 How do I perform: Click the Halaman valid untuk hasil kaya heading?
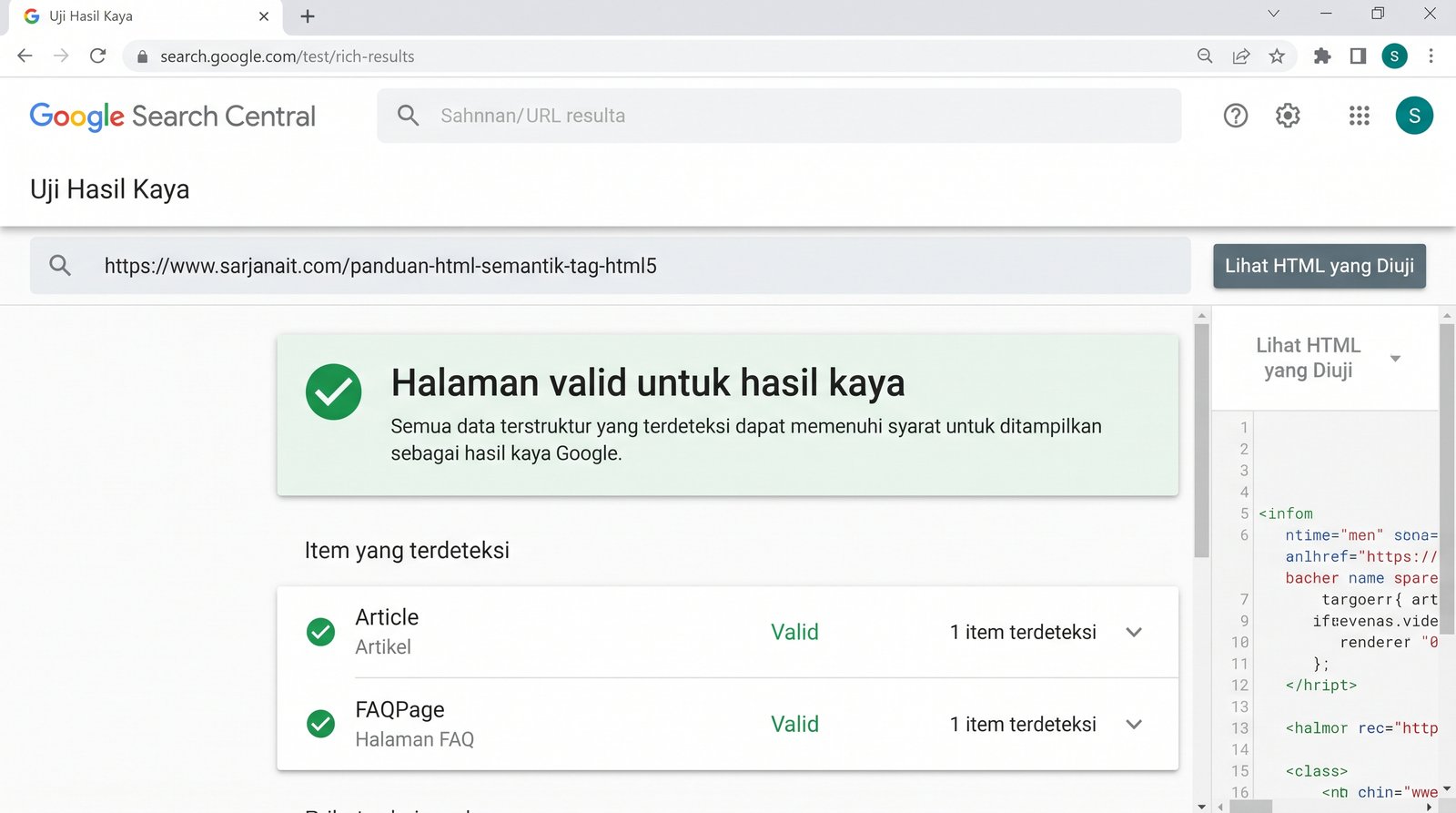(648, 383)
